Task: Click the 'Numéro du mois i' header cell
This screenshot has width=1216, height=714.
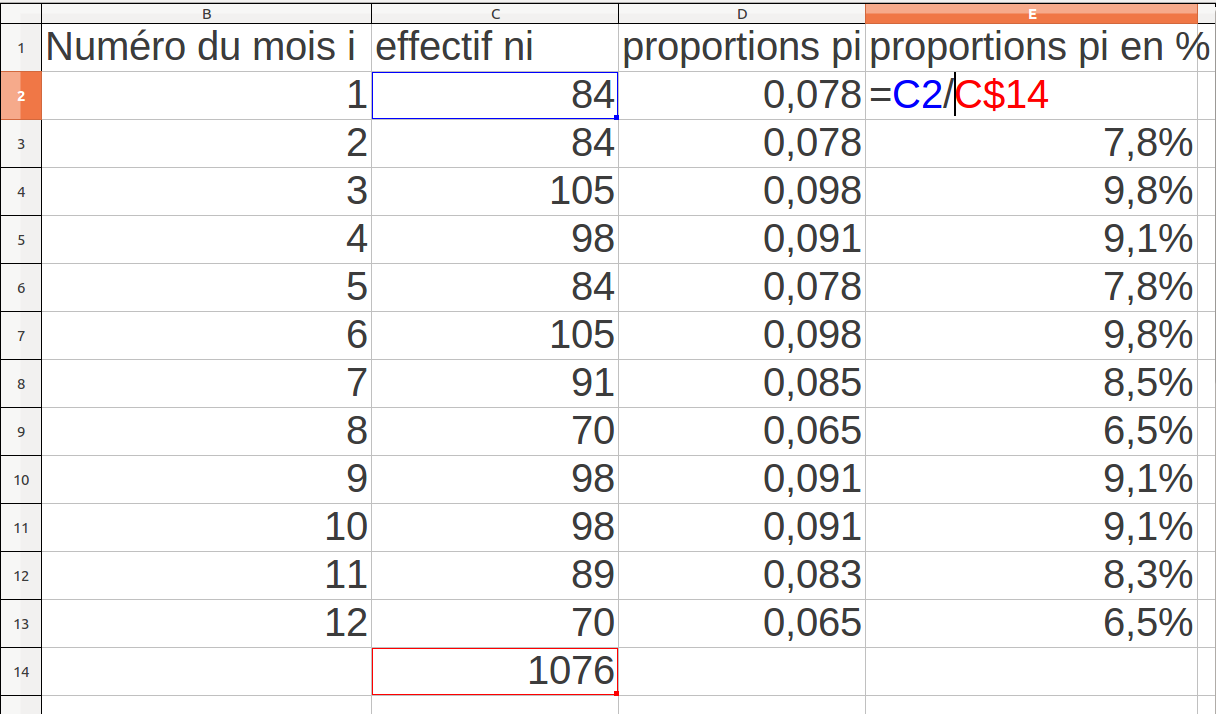Action: pyautogui.click(x=206, y=48)
